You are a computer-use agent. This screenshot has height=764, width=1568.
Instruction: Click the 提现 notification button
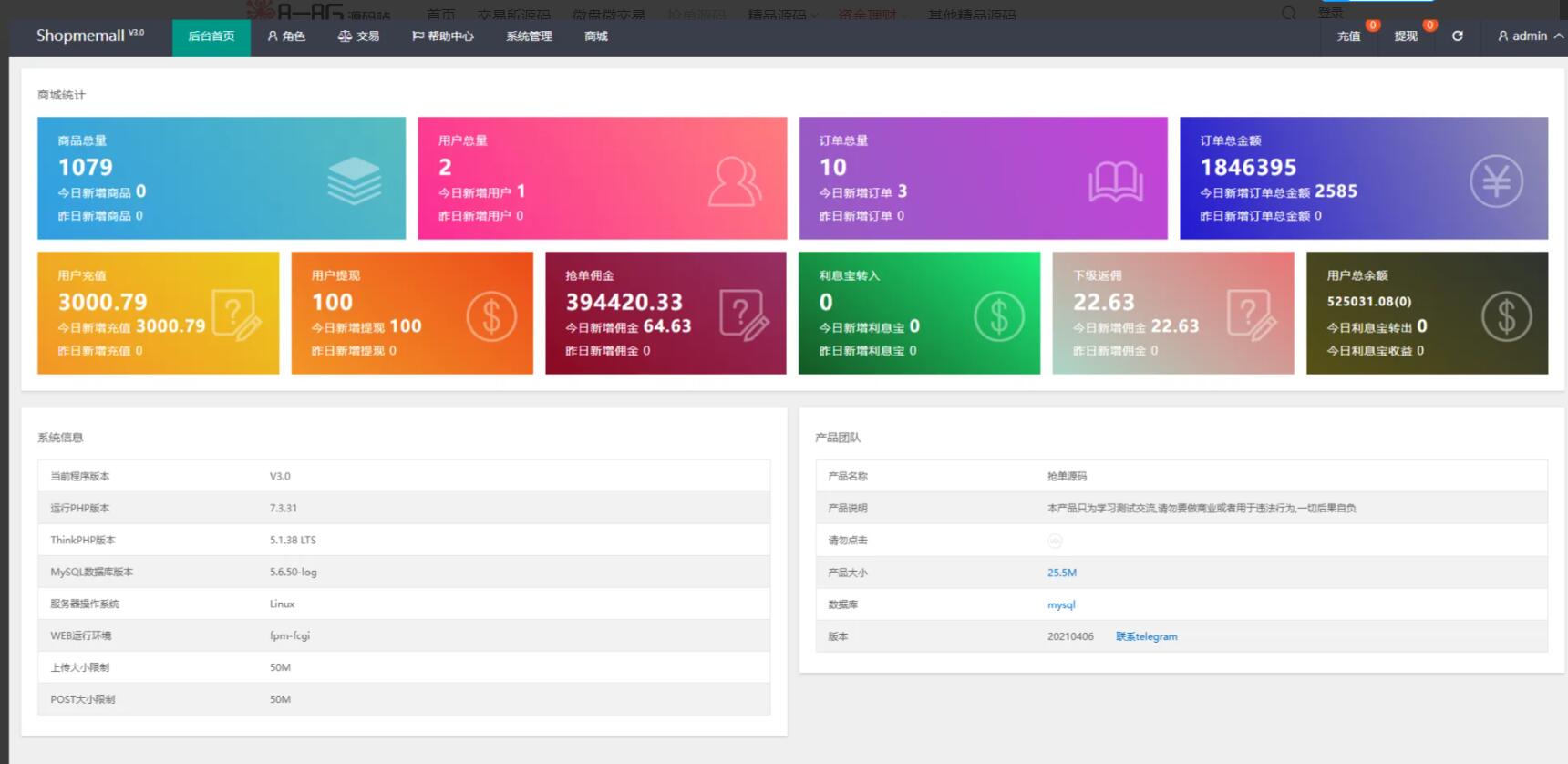(1405, 36)
